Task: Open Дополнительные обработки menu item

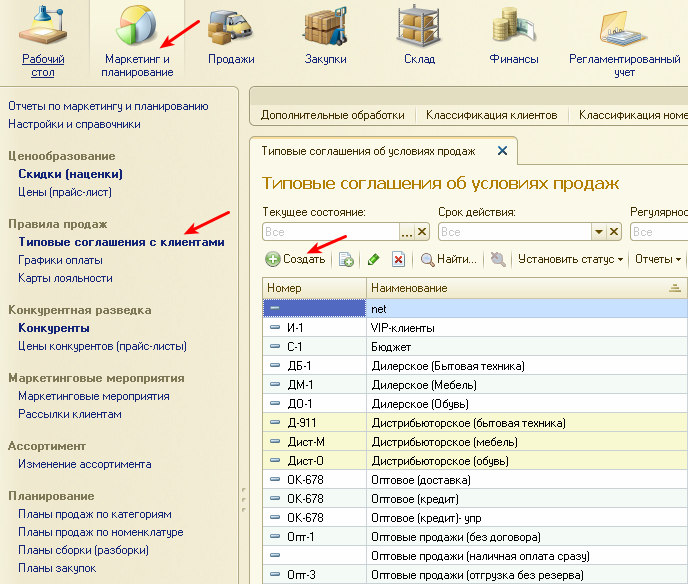Action: tap(333, 116)
